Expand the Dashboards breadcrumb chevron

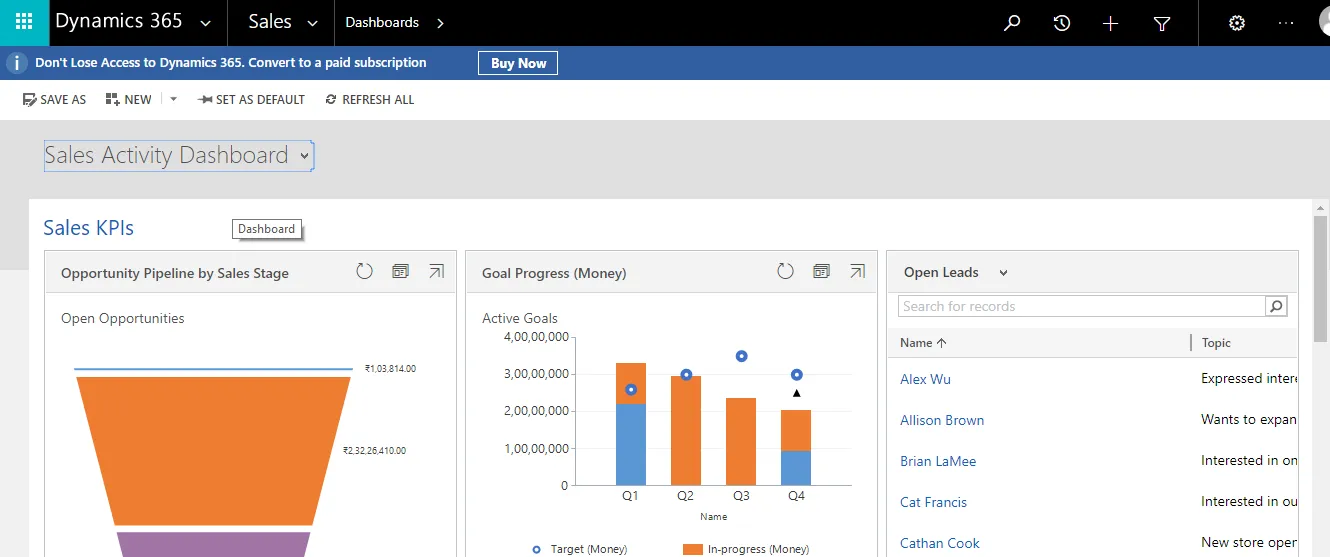point(441,23)
